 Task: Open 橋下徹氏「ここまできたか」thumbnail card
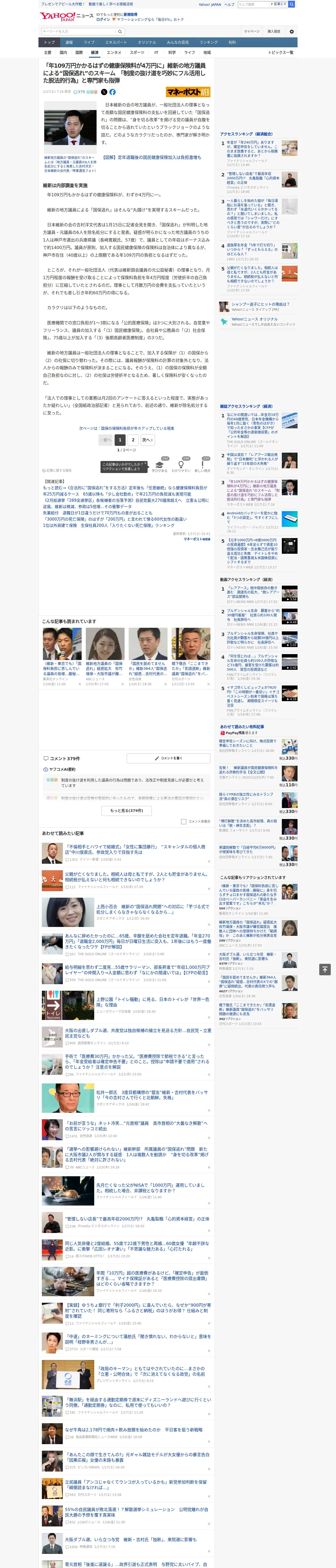click(190, 657)
